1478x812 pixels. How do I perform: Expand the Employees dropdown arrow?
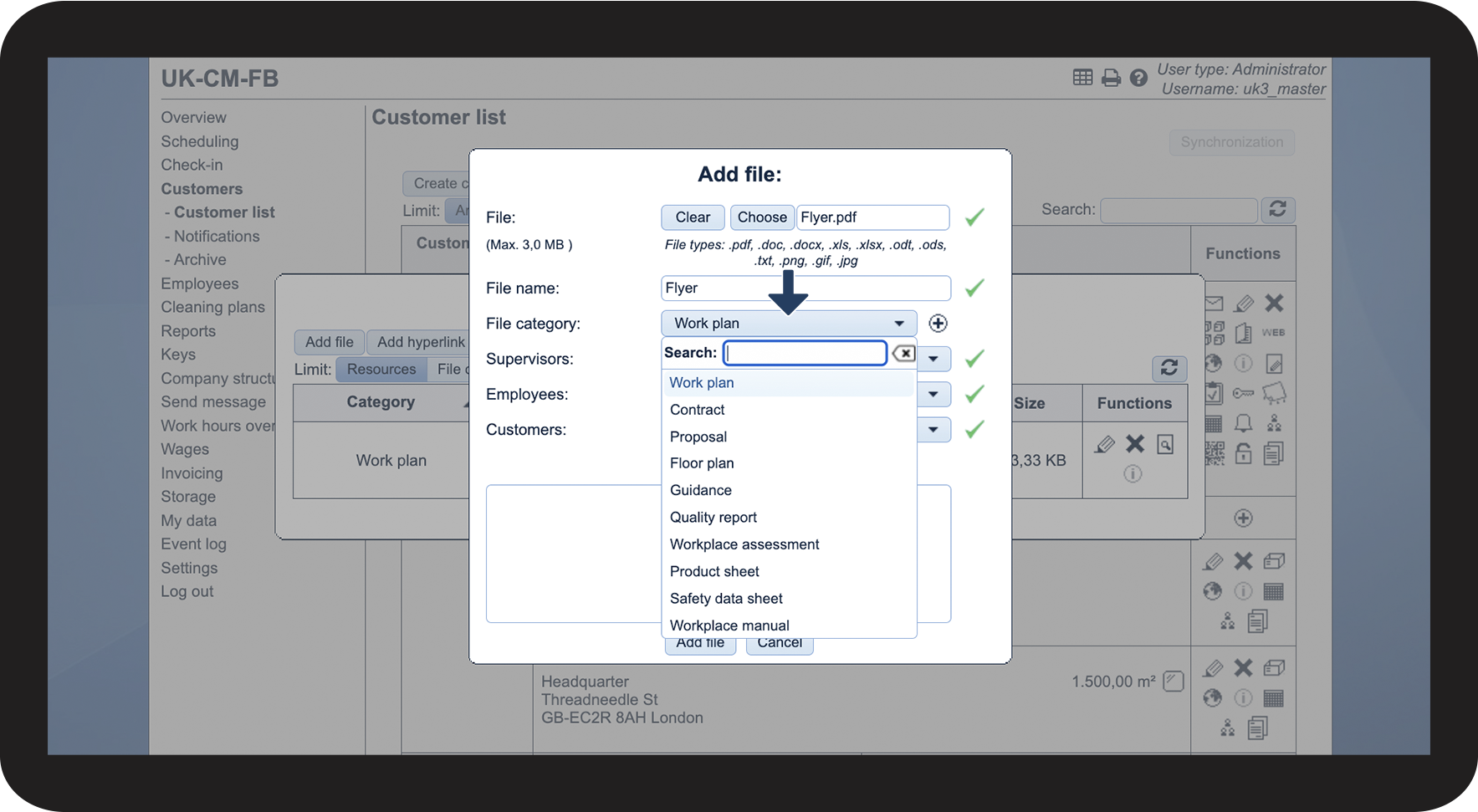(933, 395)
